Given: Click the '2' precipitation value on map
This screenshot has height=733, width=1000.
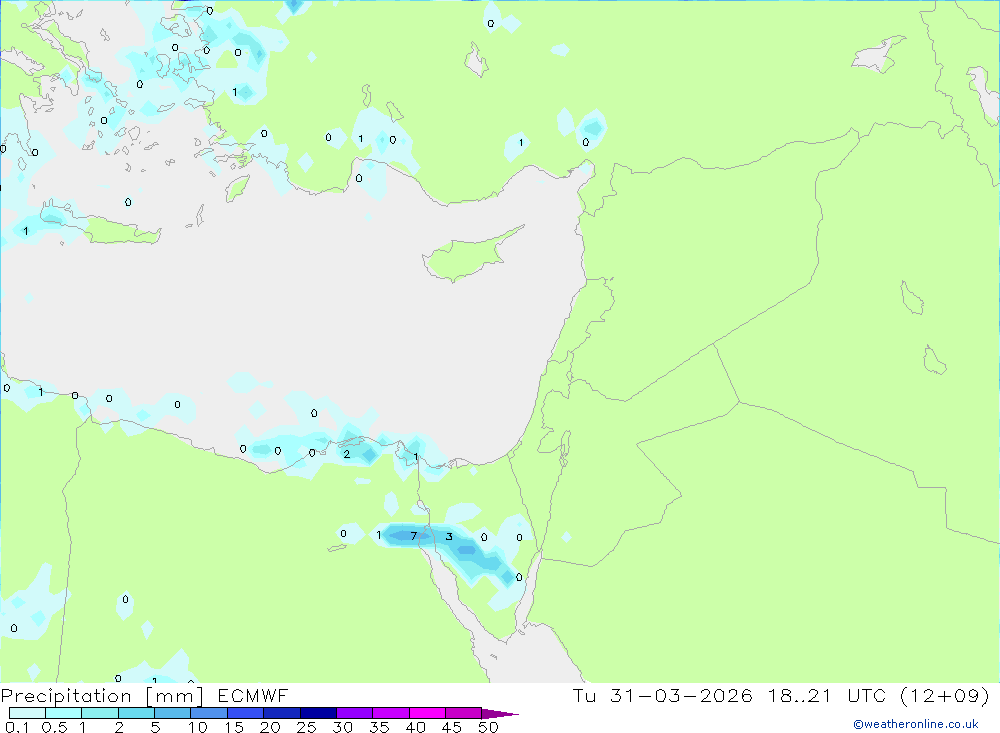Looking at the screenshot, I should click(x=347, y=454).
